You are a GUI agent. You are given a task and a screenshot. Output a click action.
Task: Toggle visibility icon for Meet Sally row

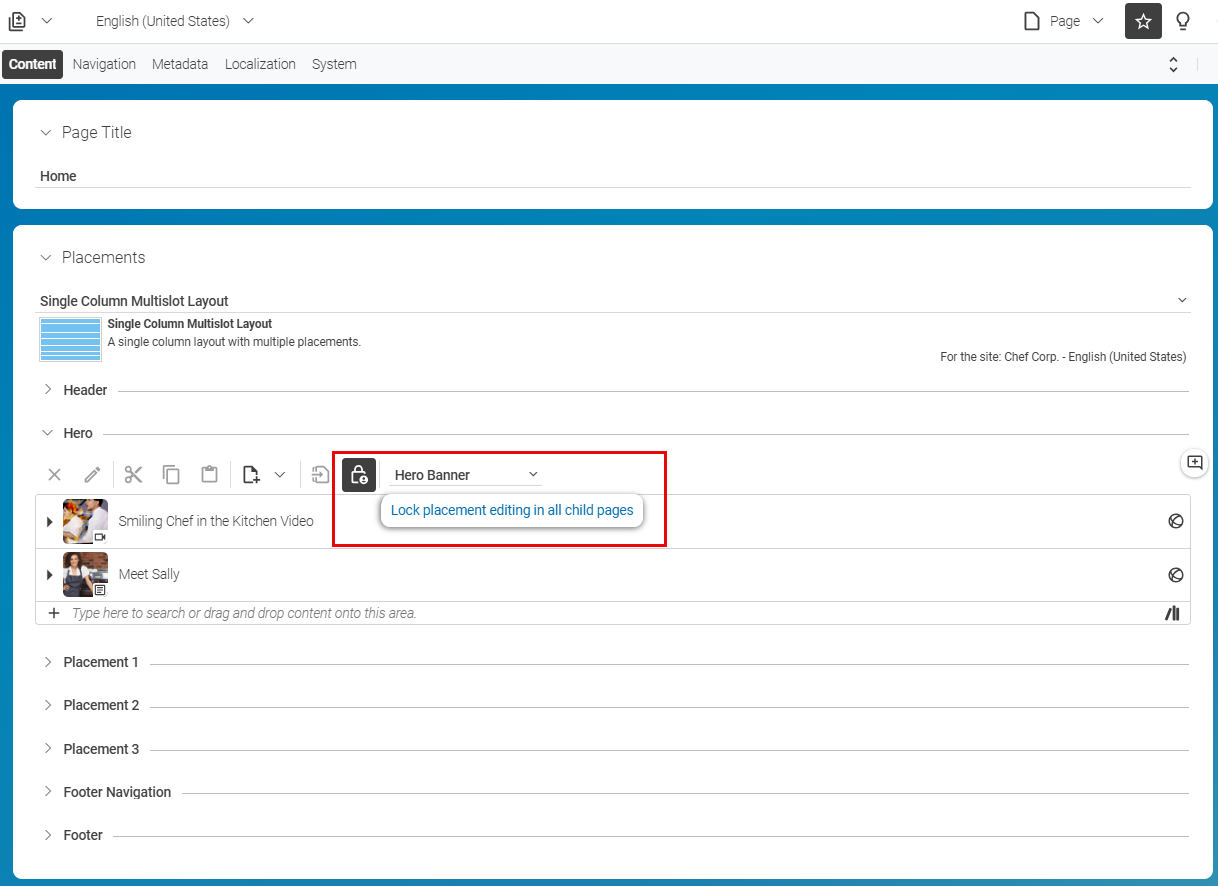tap(1176, 574)
